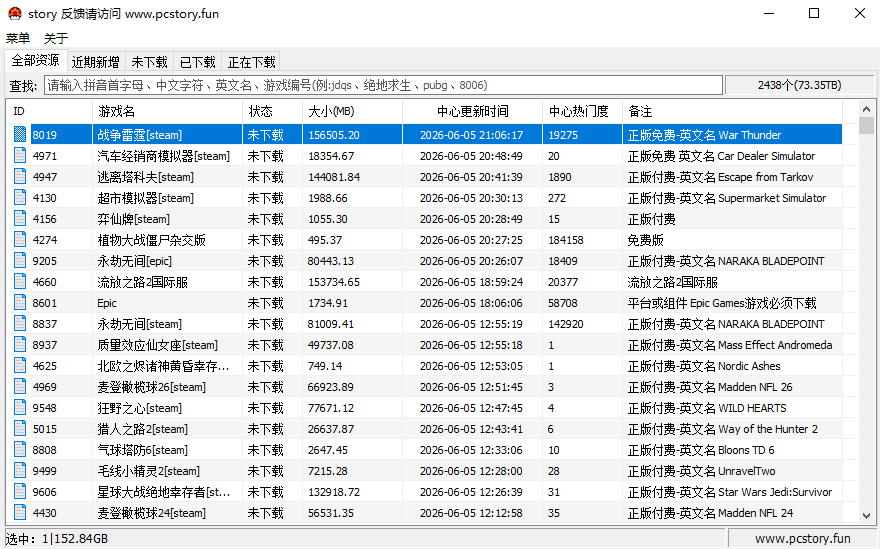The width and height of the screenshot is (880, 549).
Task: Click the file icon for row ID 8937
Action: click(20, 345)
